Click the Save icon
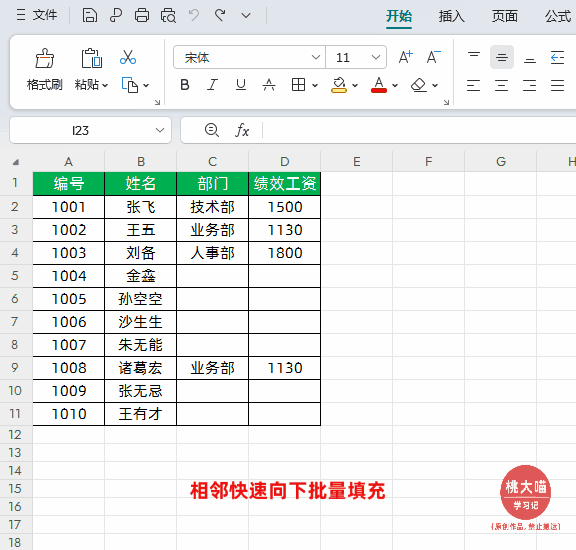 click(x=90, y=15)
